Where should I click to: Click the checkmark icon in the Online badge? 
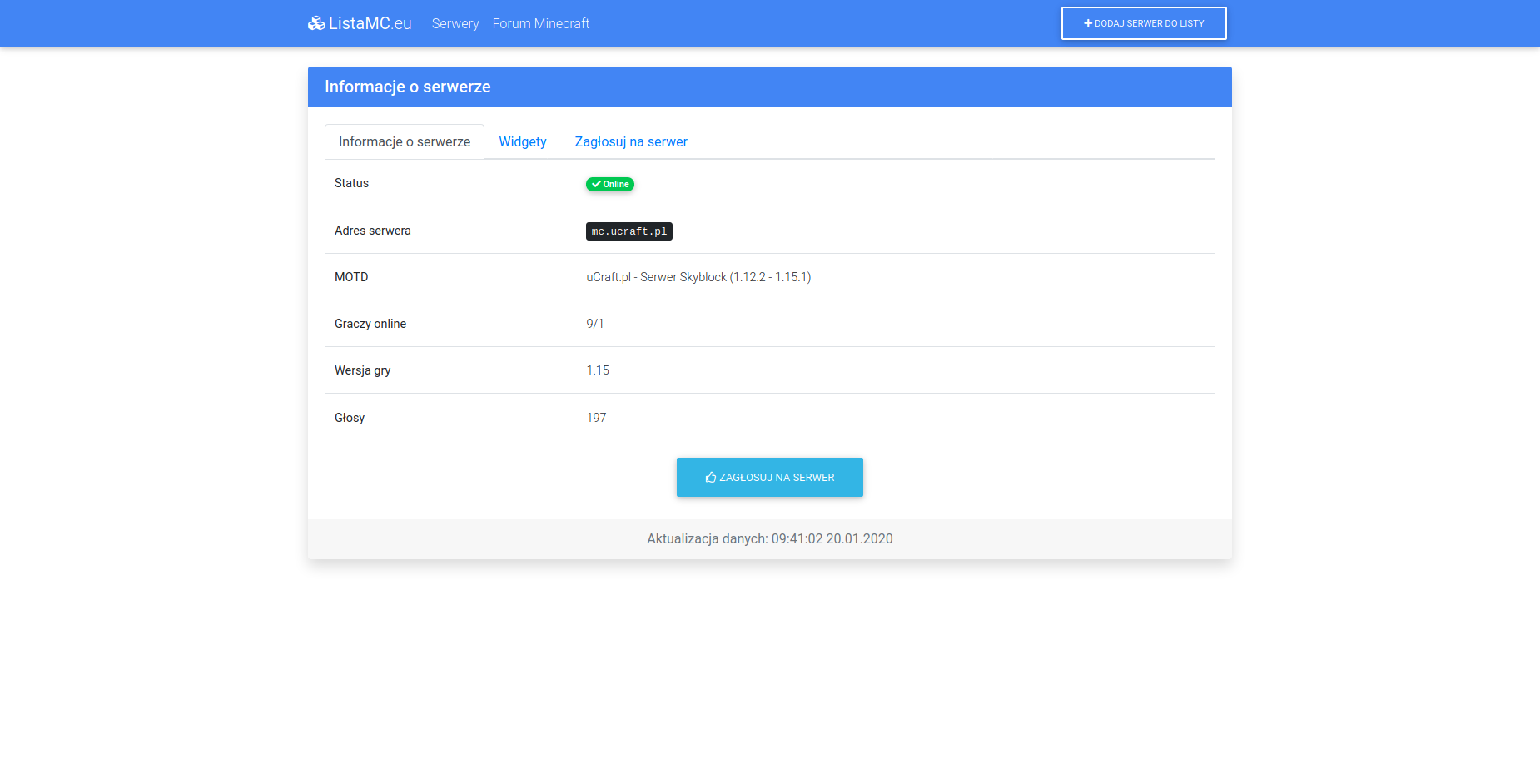point(596,185)
